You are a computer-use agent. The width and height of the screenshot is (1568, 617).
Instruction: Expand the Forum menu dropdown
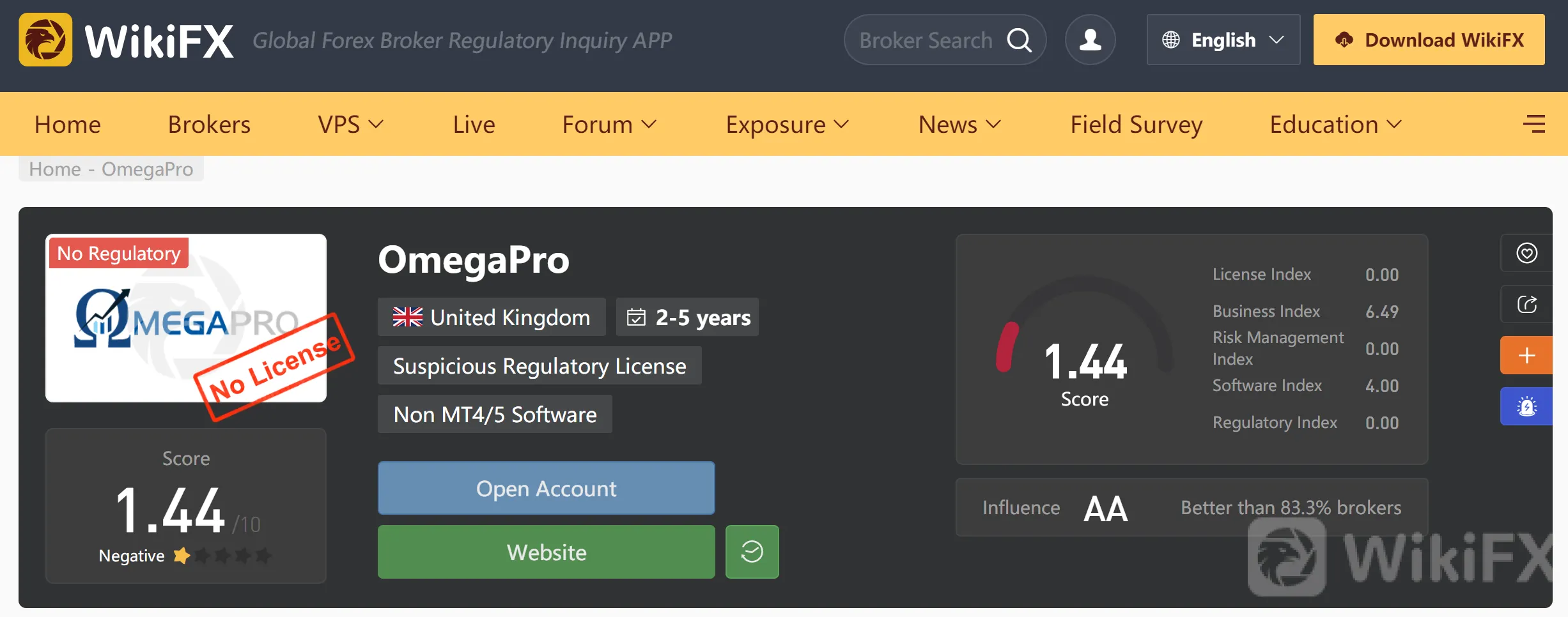tap(610, 124)
